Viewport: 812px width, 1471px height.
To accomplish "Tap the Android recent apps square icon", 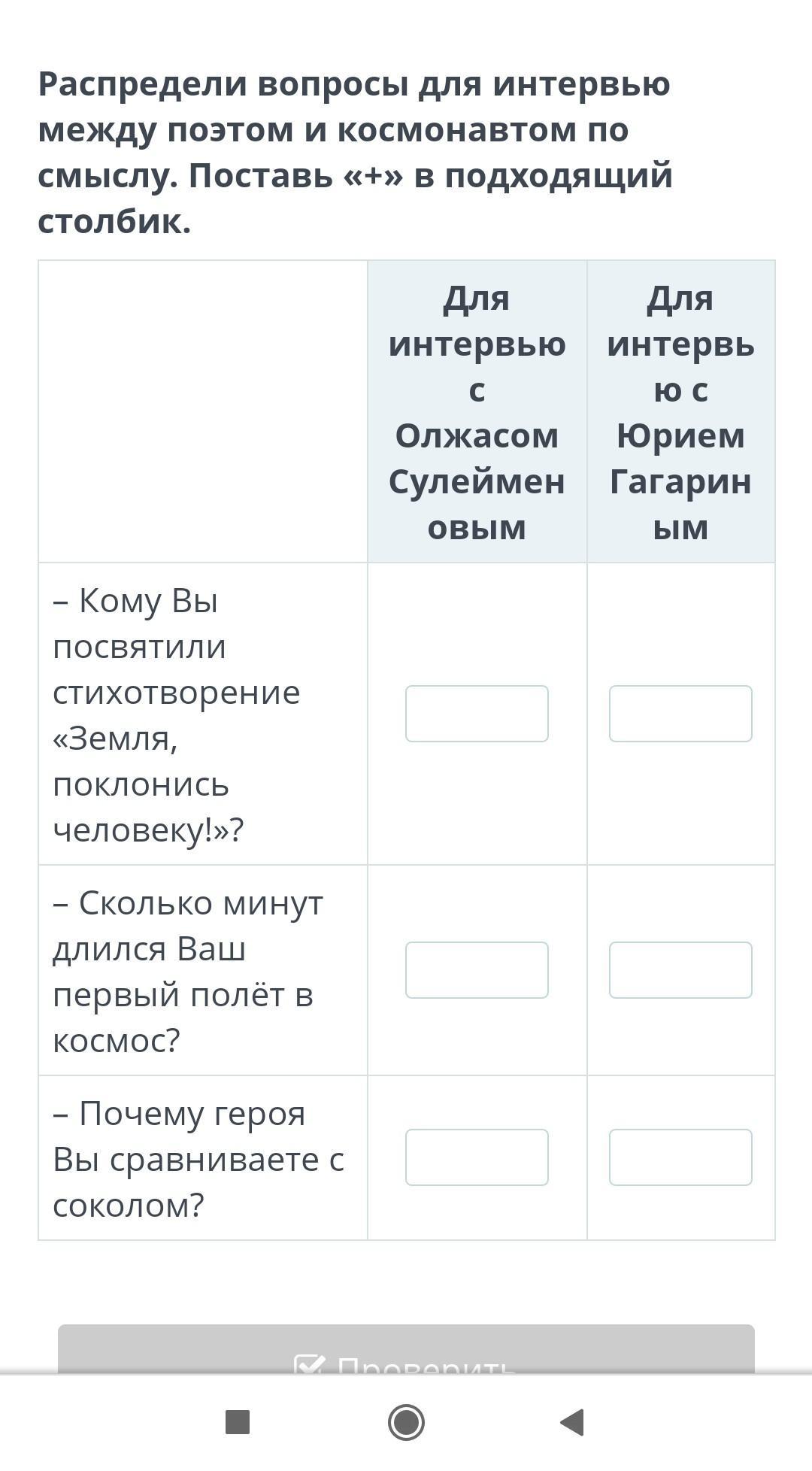I will point(238,1422).
